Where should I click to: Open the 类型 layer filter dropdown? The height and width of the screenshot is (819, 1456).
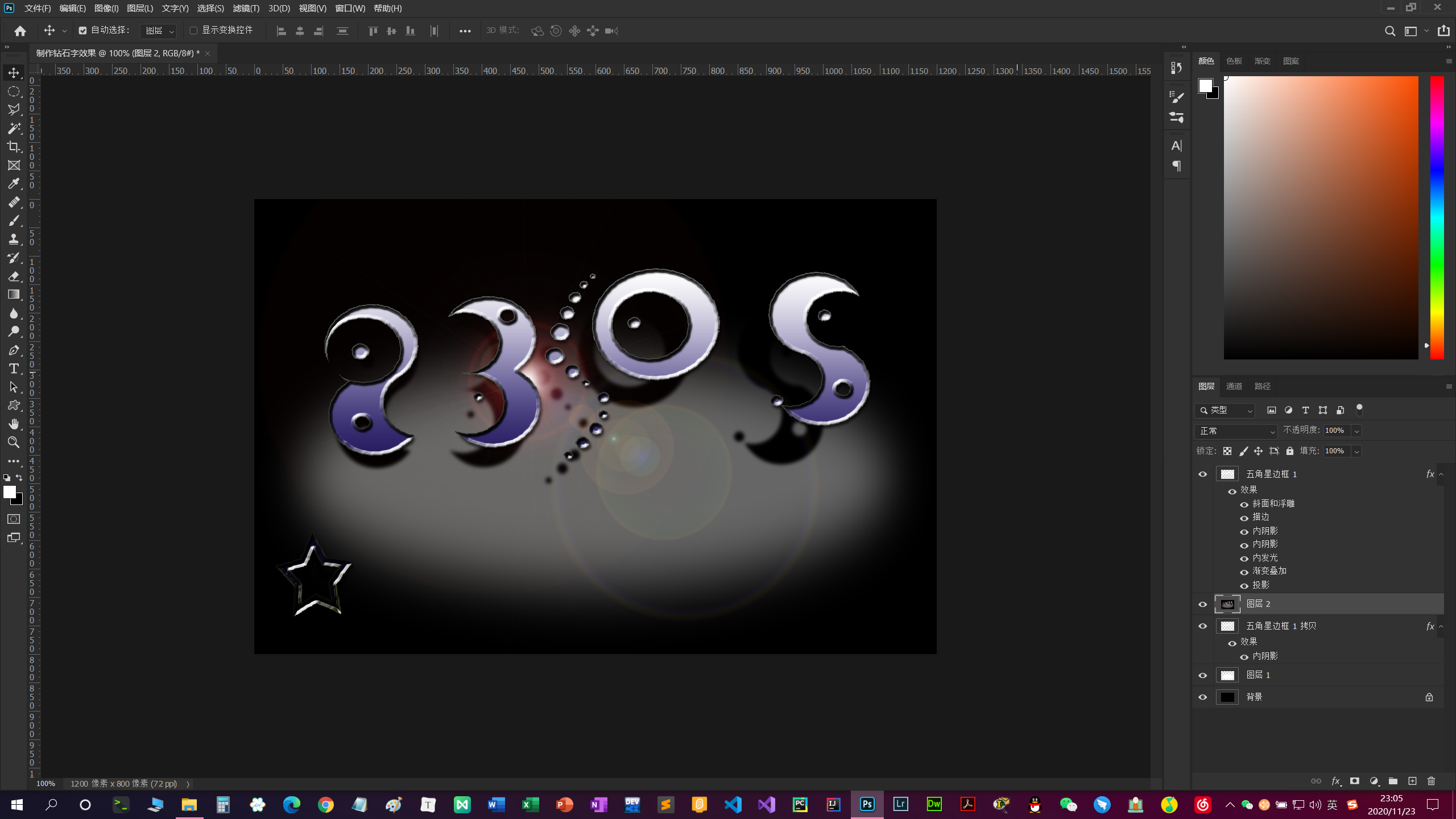1225,410
